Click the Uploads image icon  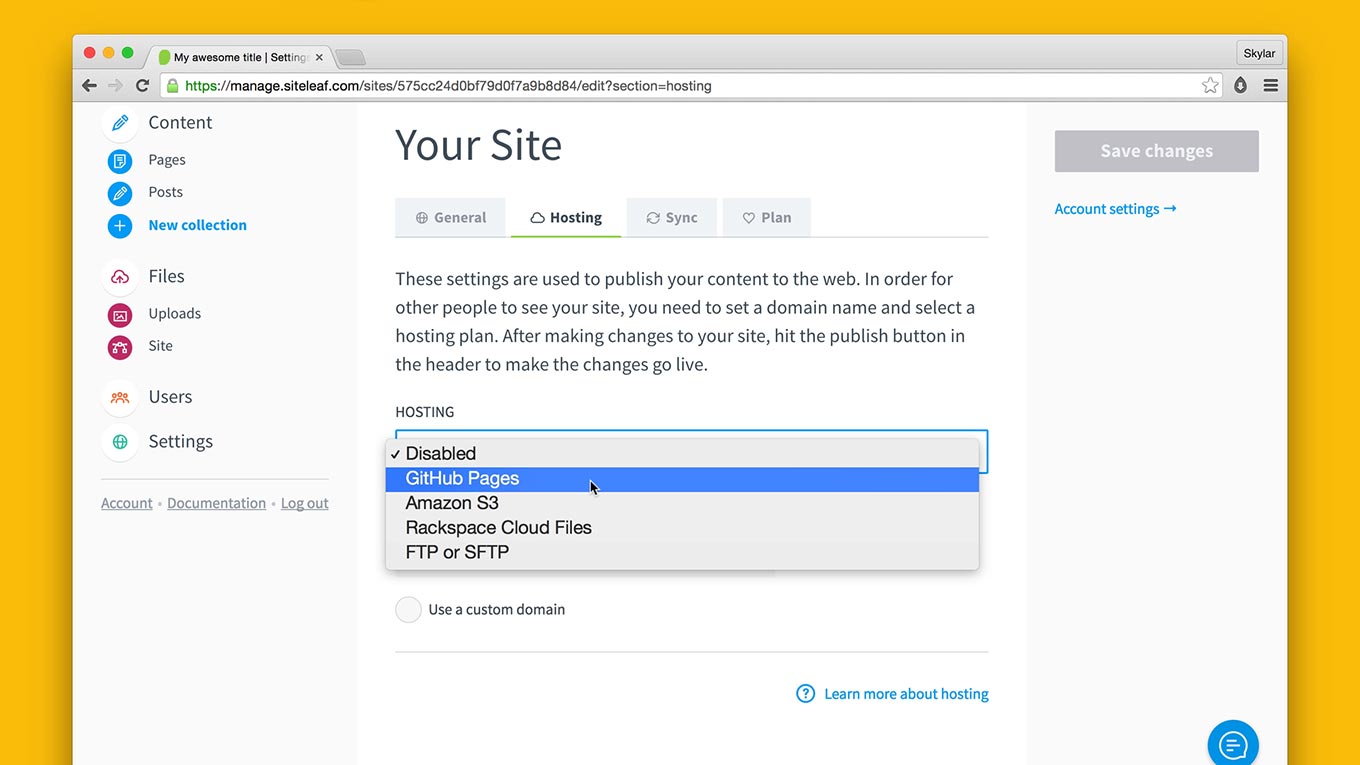(x=120, y=315)
